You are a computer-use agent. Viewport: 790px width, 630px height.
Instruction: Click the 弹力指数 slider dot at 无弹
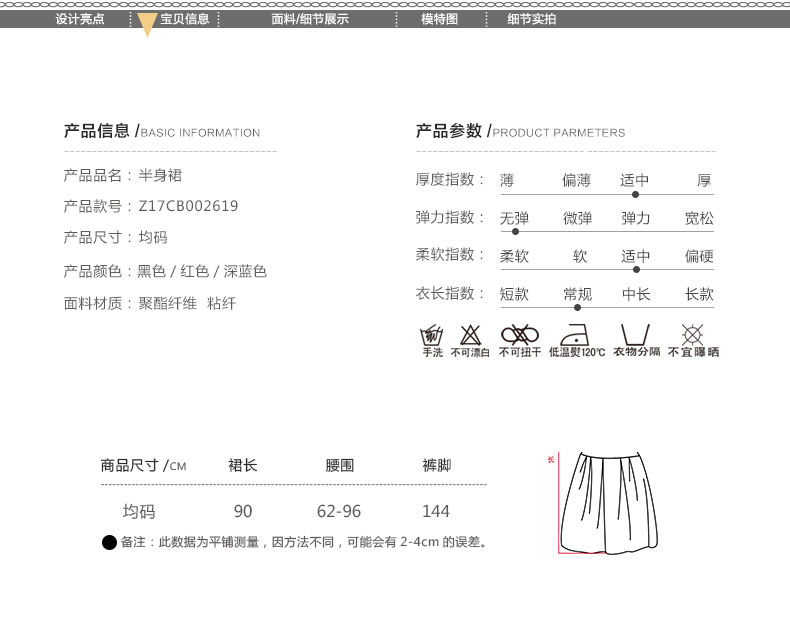[515, 232]
